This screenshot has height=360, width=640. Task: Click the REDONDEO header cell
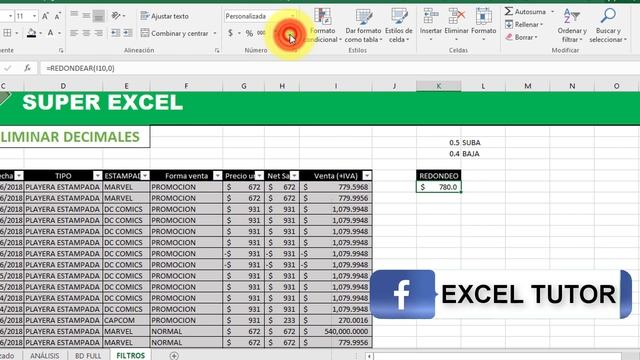pyautogui.click(x=439, y=176)
